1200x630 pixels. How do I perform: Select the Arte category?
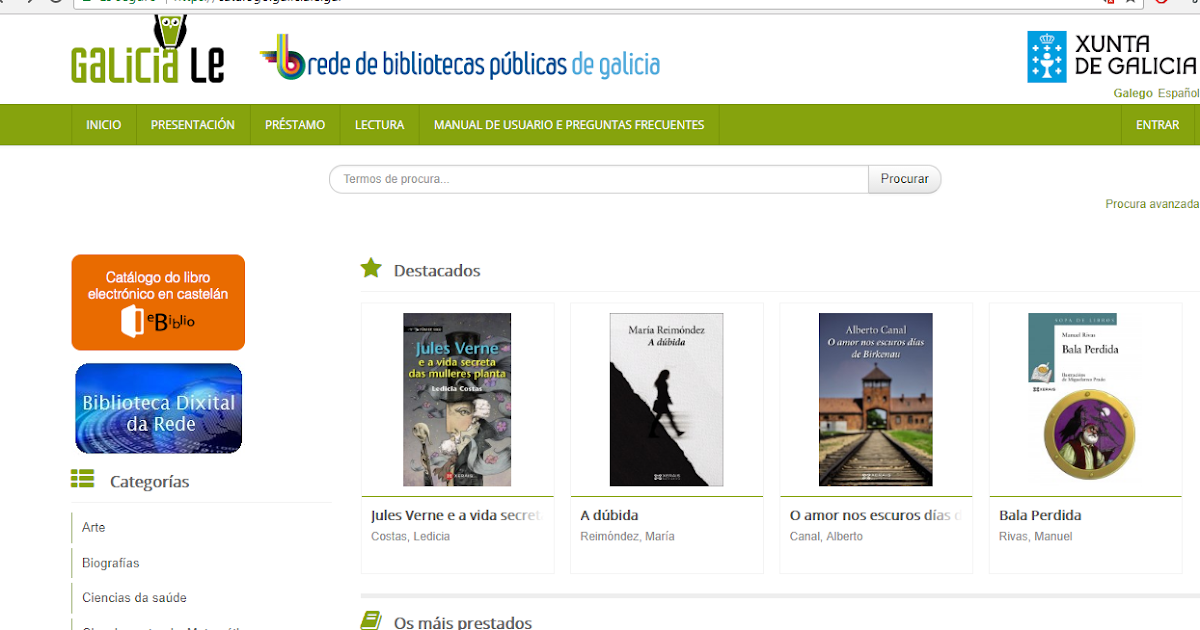(x=93, y=527)
